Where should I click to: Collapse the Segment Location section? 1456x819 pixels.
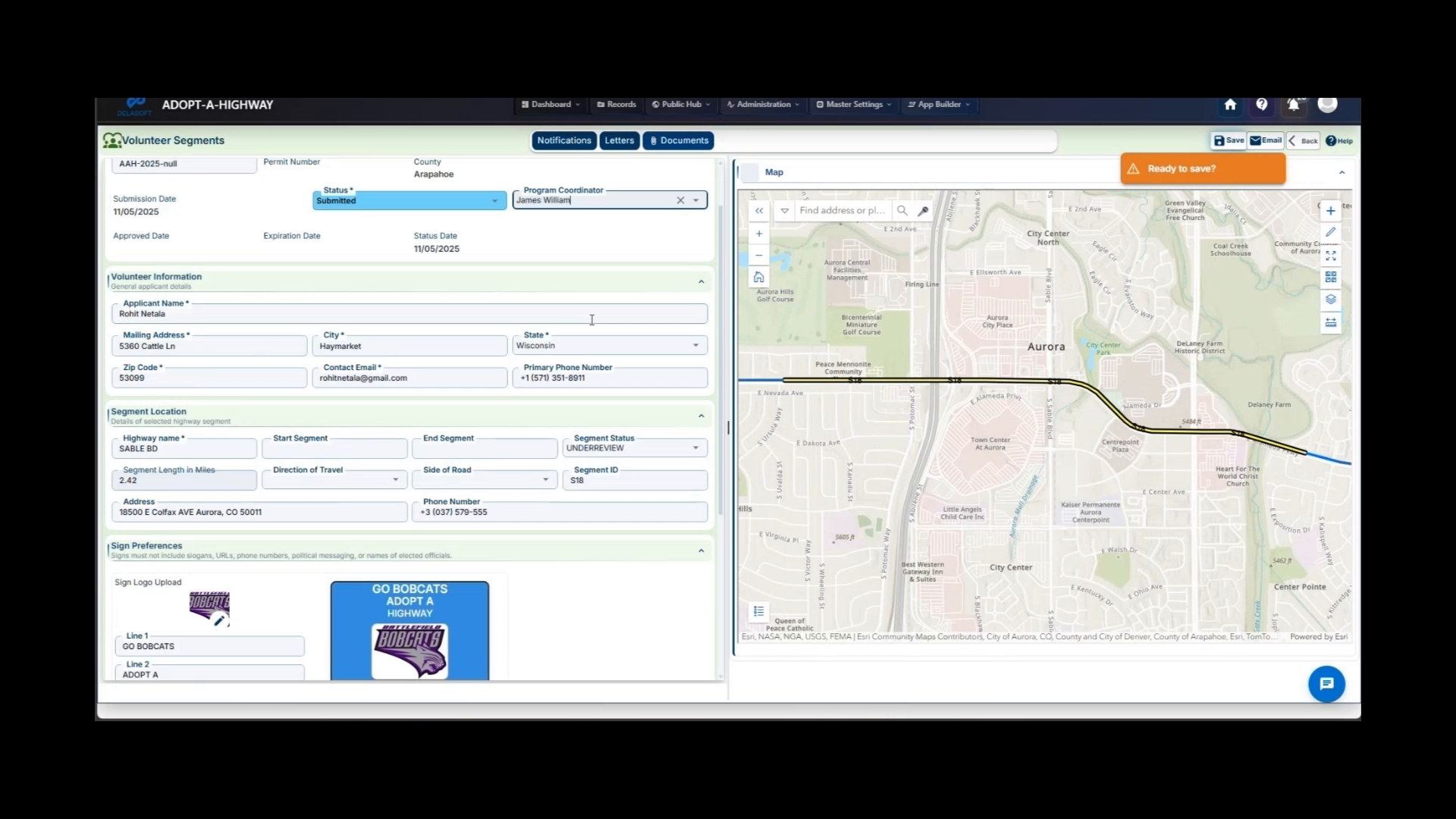point(701,416)
